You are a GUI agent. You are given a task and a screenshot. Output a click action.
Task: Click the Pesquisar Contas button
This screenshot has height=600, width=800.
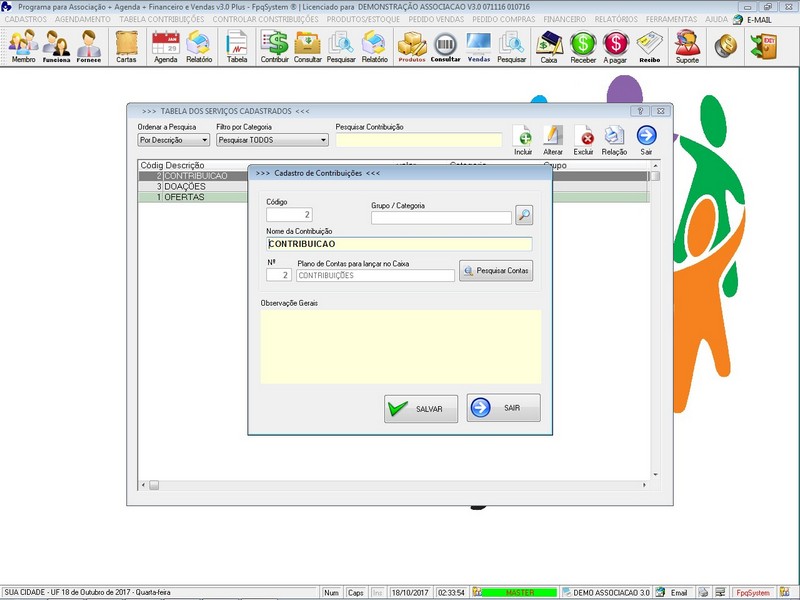click(x=496, y=270)
